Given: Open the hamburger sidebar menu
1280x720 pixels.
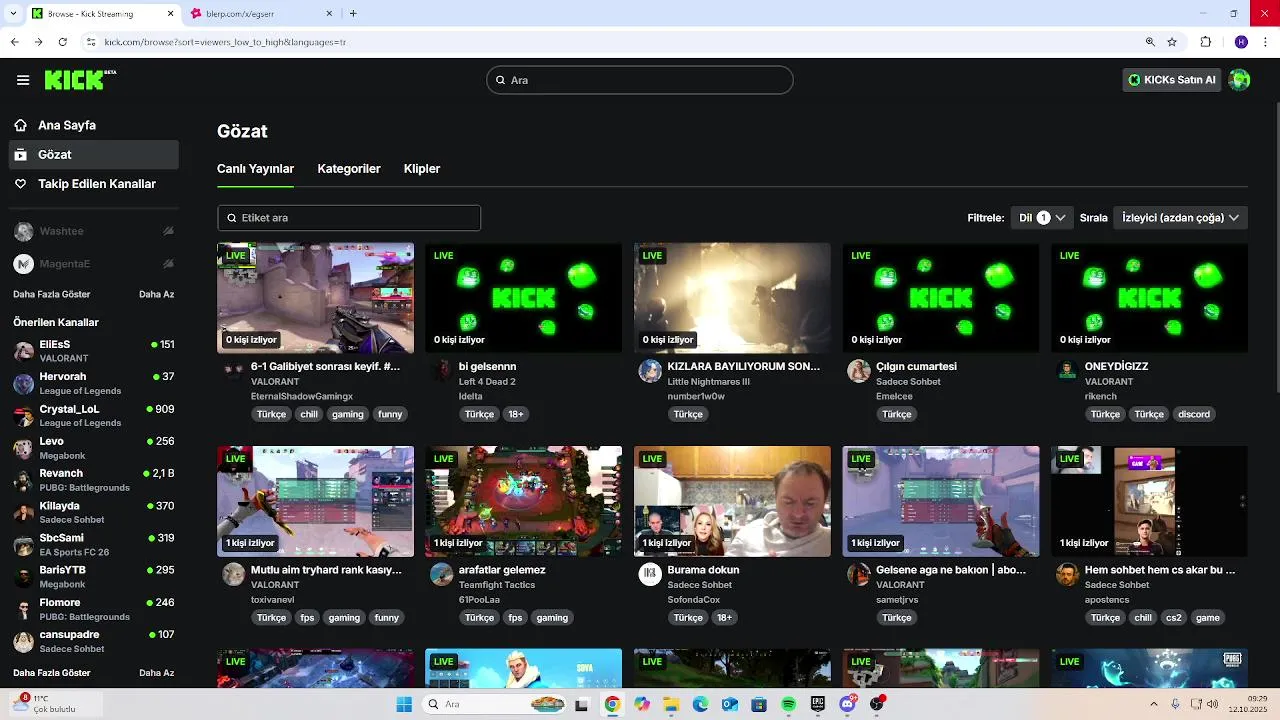Looking at the screenshot, I should click(x=23, y=80).
